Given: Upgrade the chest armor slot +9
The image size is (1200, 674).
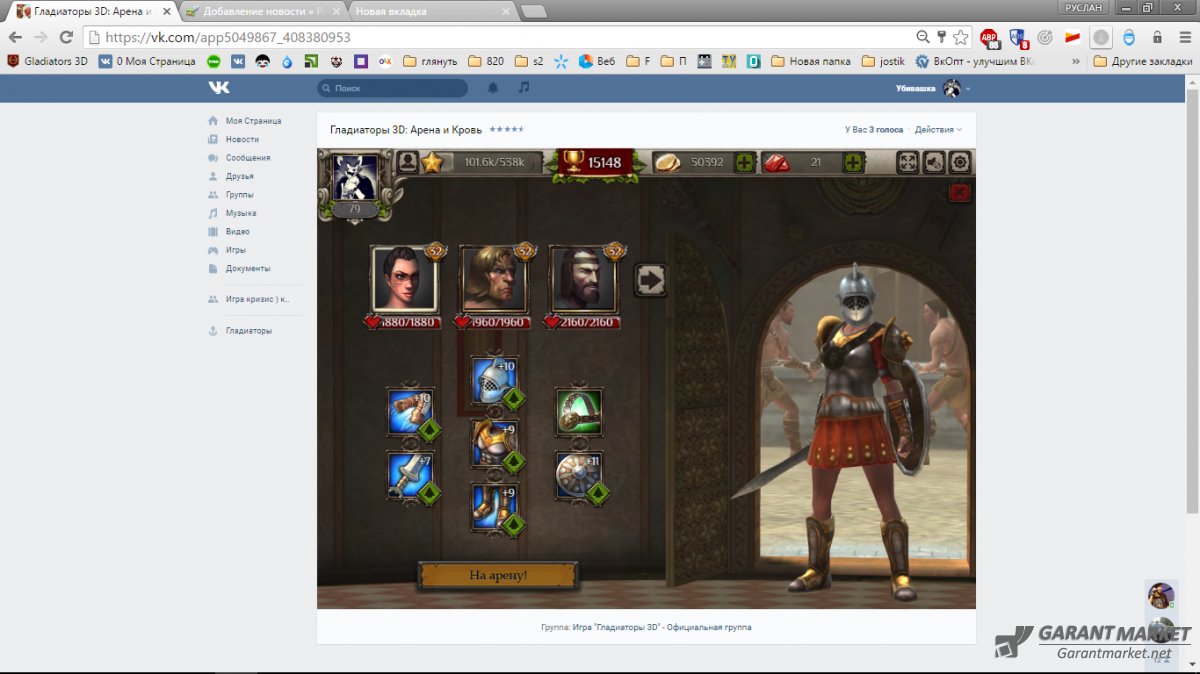Looking at the screenshot, I should [x=495, y=445].
